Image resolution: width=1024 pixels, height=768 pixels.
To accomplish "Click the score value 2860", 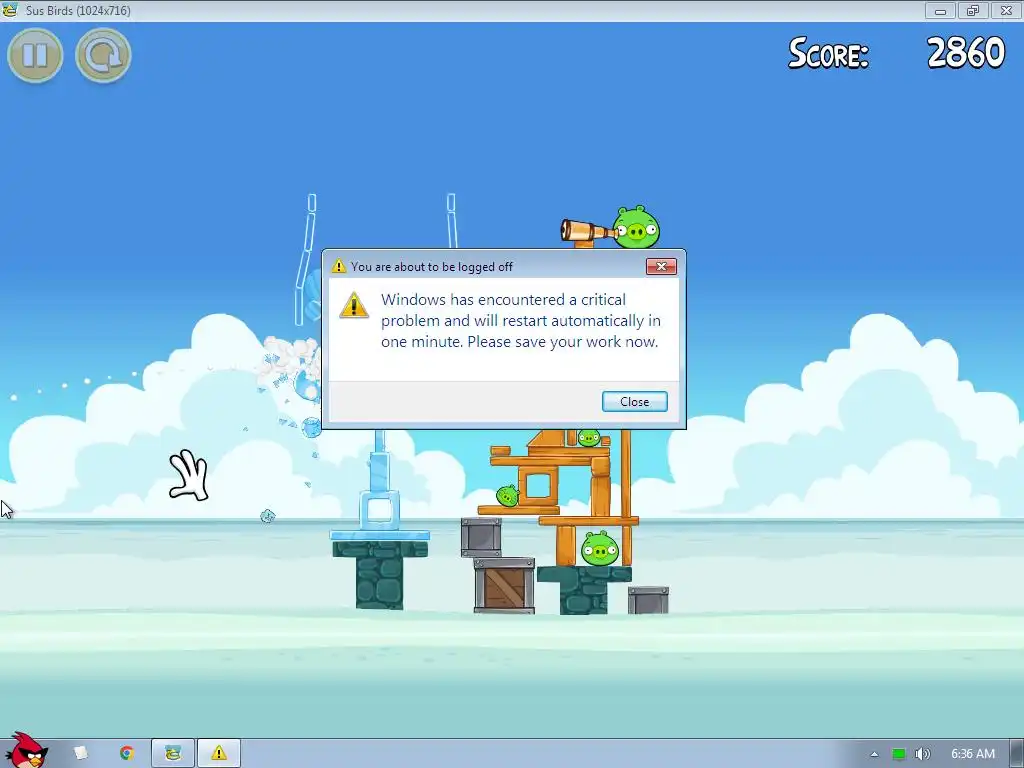I will pyautogui.click(x=966, y=52).
